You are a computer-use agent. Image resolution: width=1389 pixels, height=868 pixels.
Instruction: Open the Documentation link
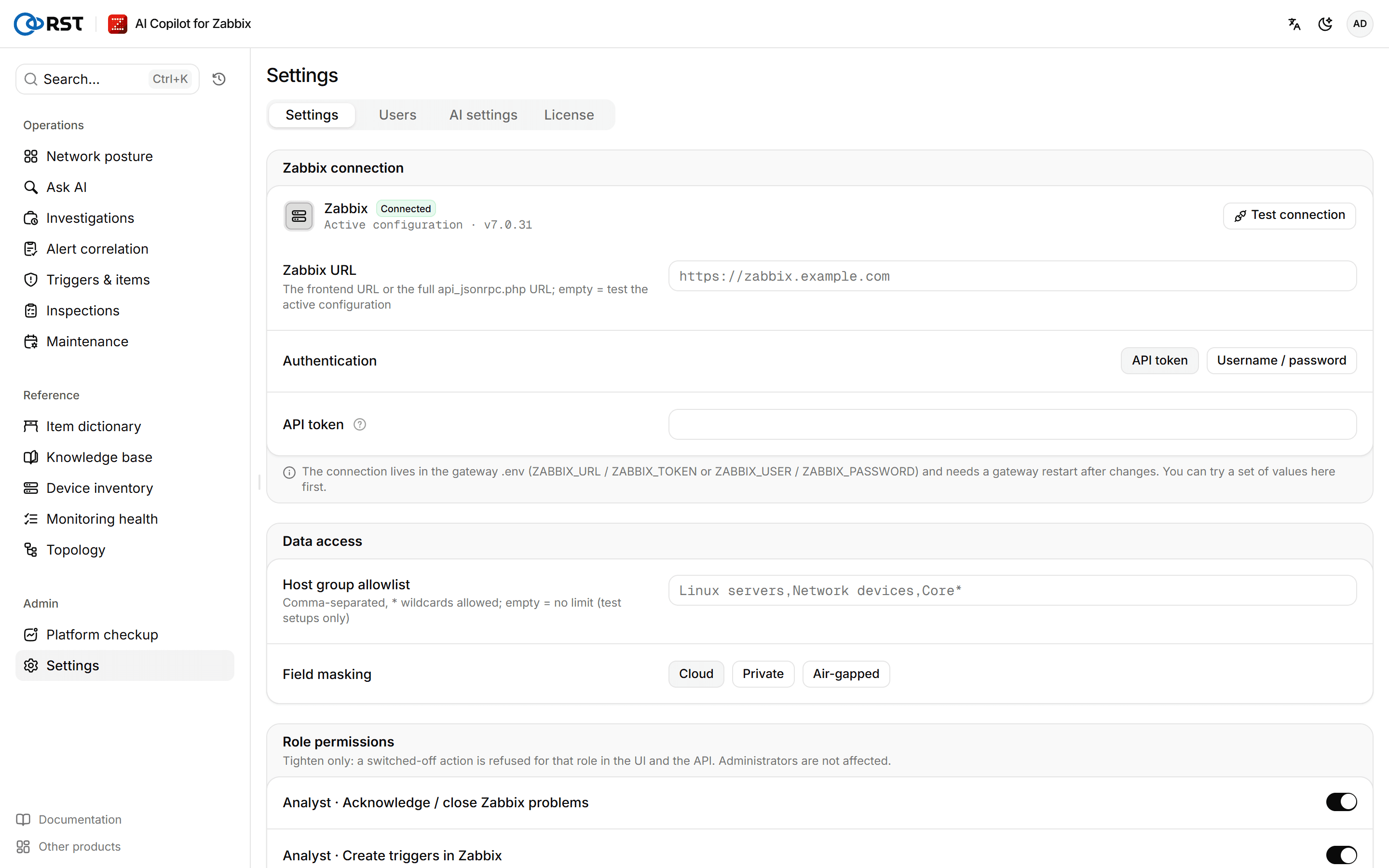(69, 819)
